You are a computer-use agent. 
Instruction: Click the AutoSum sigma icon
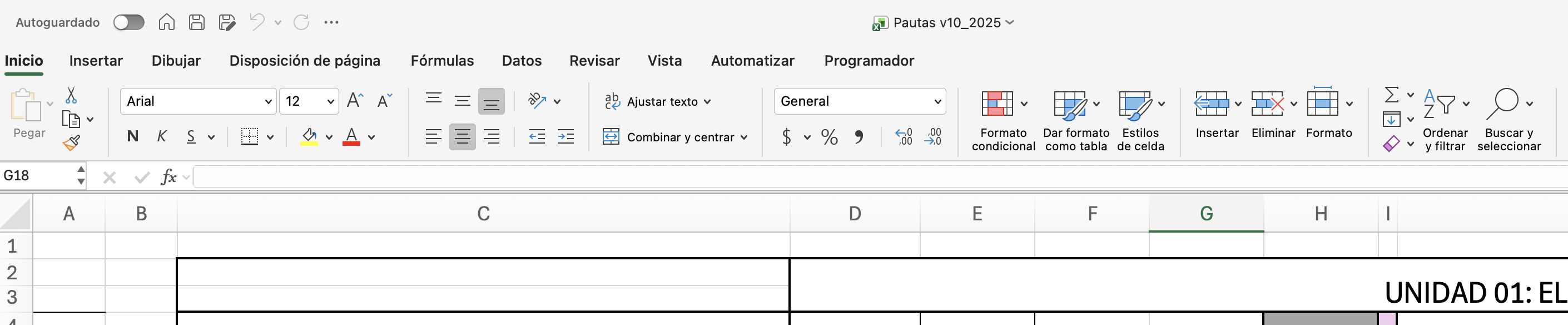pos(1391,95)
